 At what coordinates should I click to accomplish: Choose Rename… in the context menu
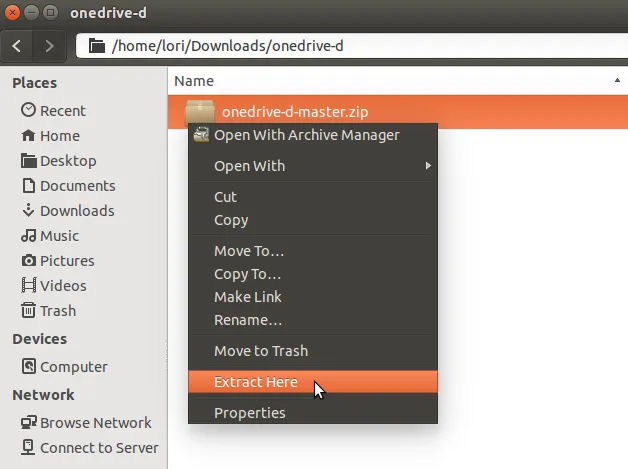pos(313,320)
